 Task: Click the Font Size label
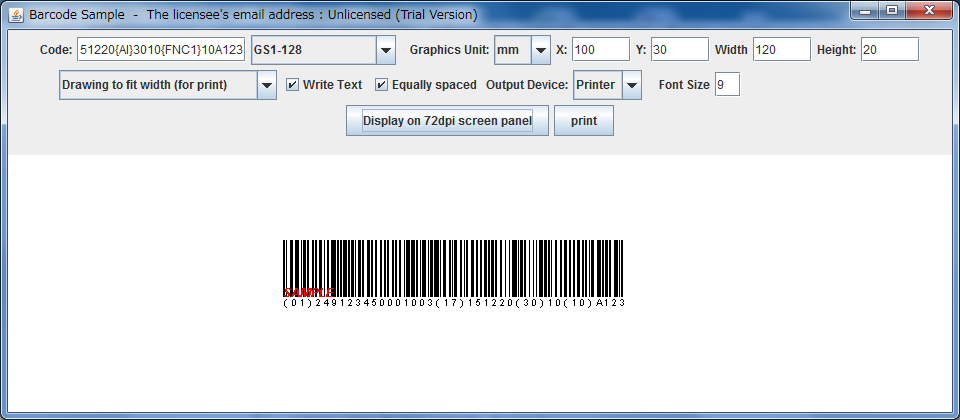click(684, 85)
